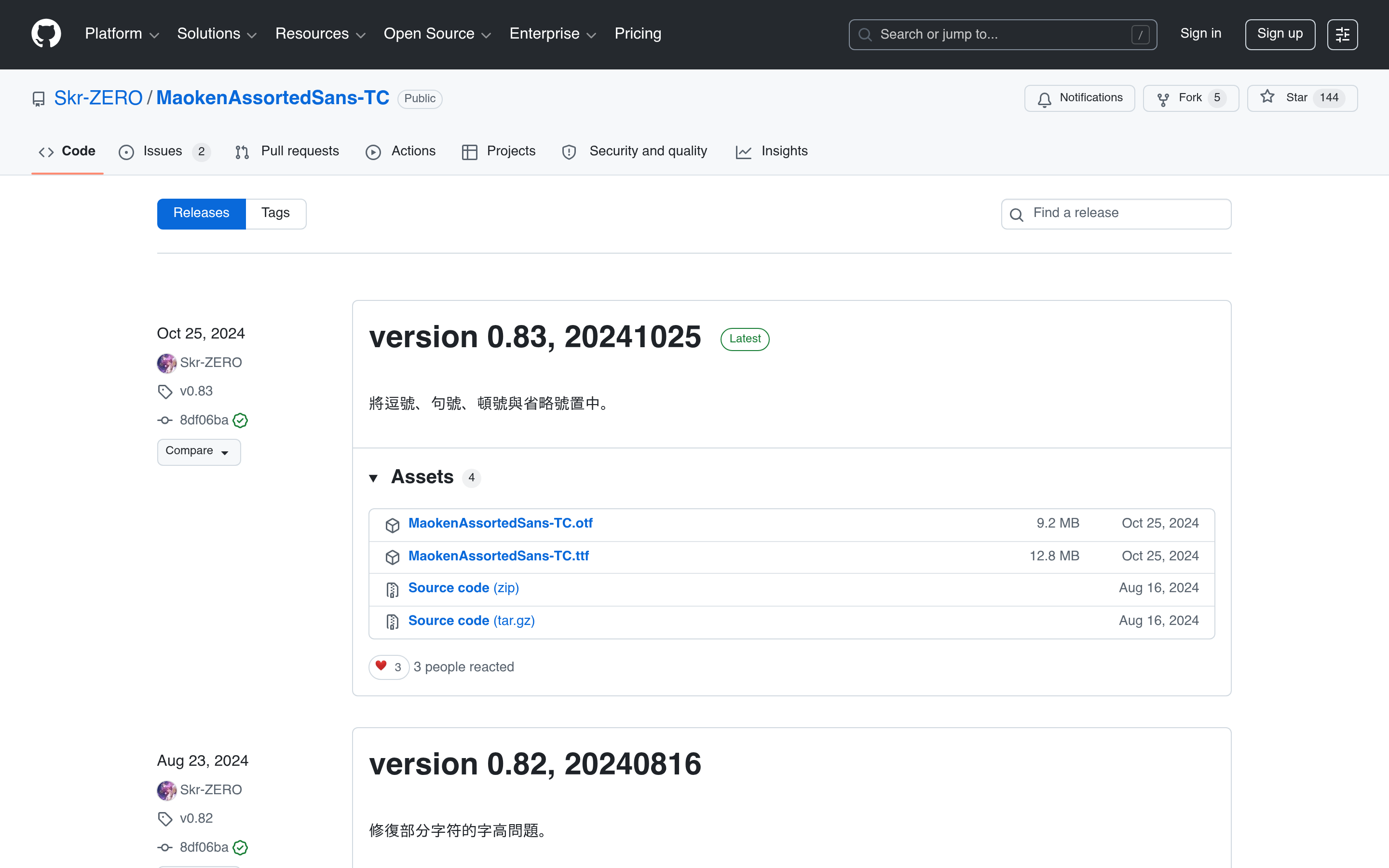The height and width of the screenshot is (868, 1389).
Task: Collapse the Assets section triangle
Action: [373, 477]
